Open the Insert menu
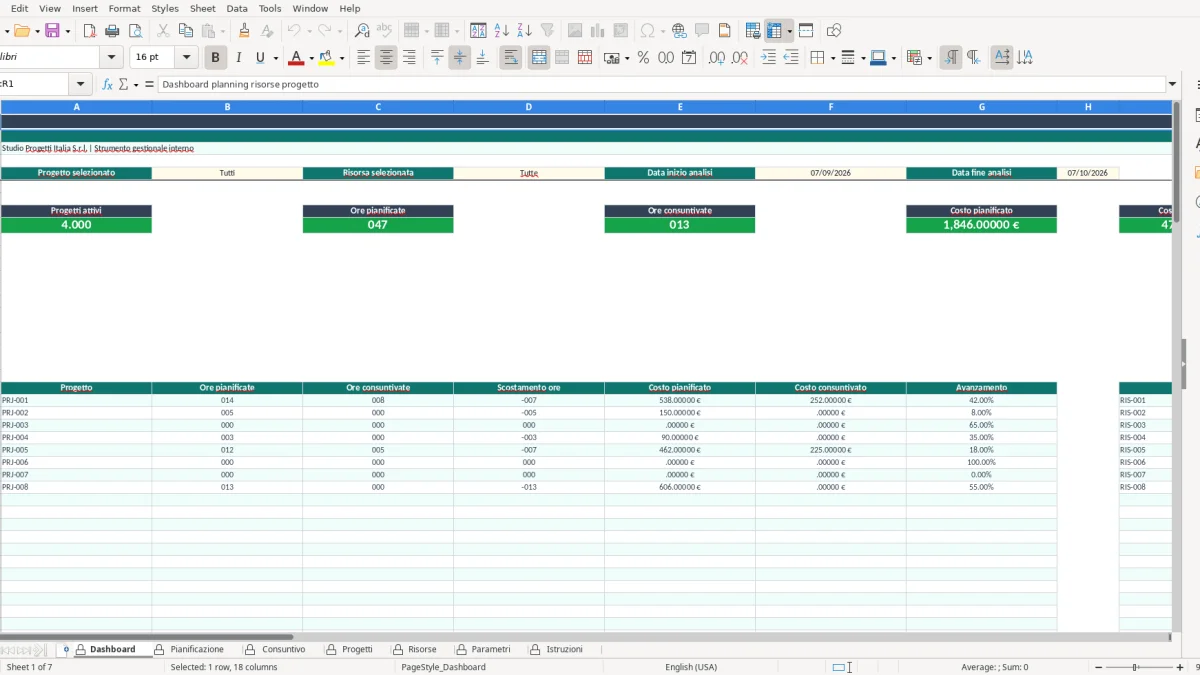Image resolution: width=1200 pixels, height=675 pixels. [85, 8]
